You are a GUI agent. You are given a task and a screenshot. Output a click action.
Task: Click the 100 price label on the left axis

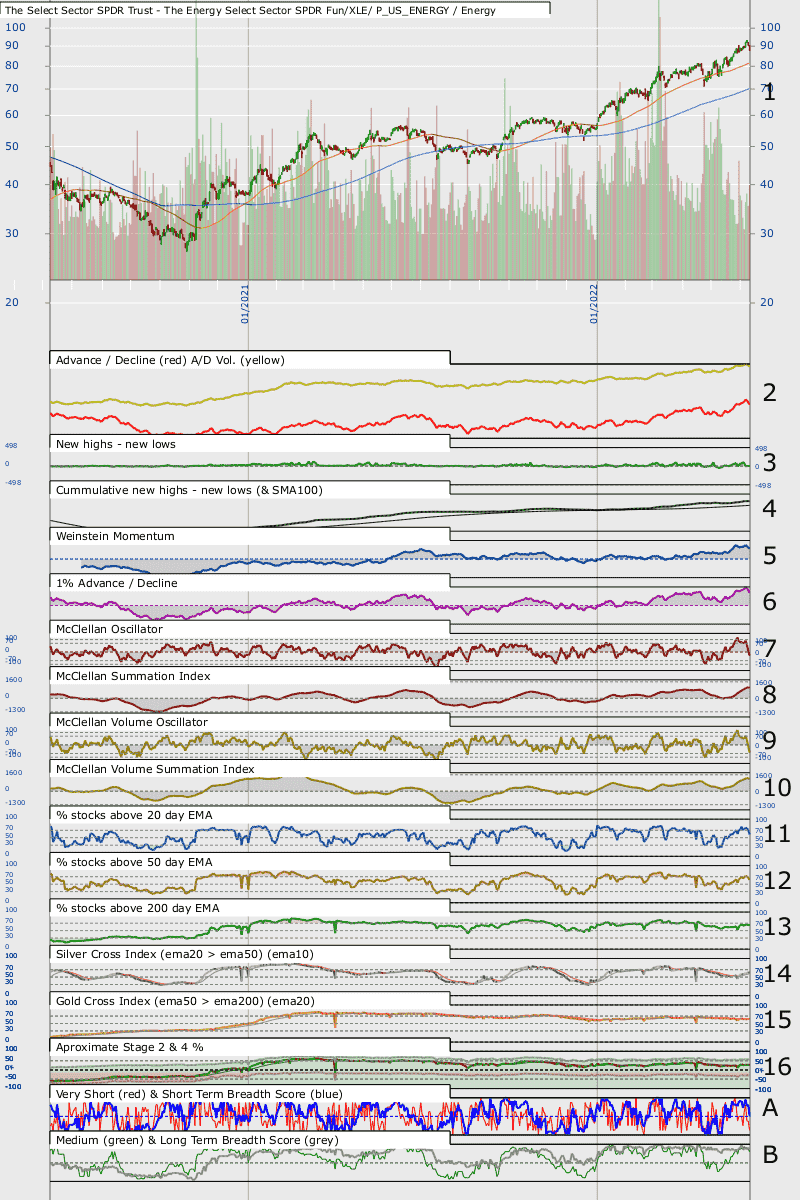pos(16,28)
